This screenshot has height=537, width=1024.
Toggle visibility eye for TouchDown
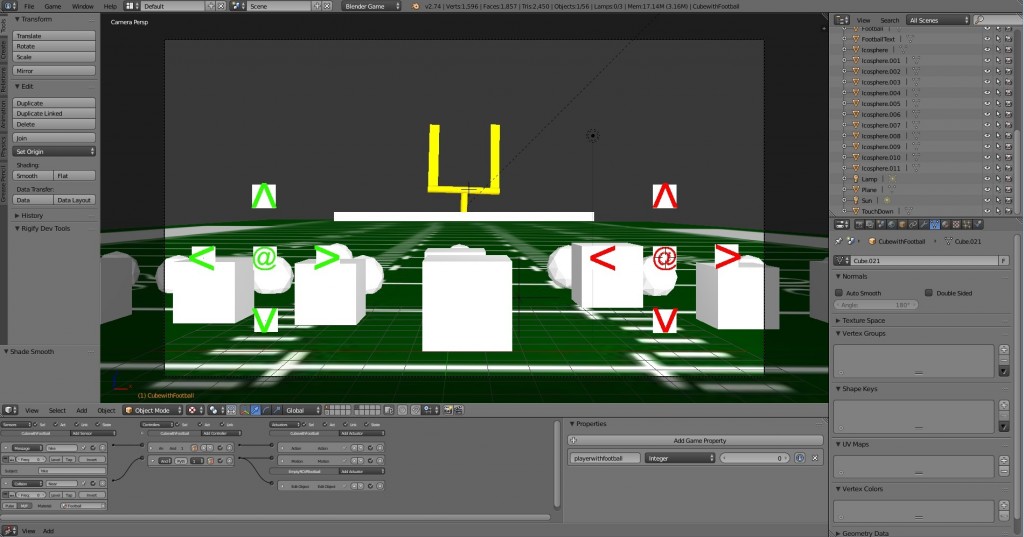click(x=987, y=211)
